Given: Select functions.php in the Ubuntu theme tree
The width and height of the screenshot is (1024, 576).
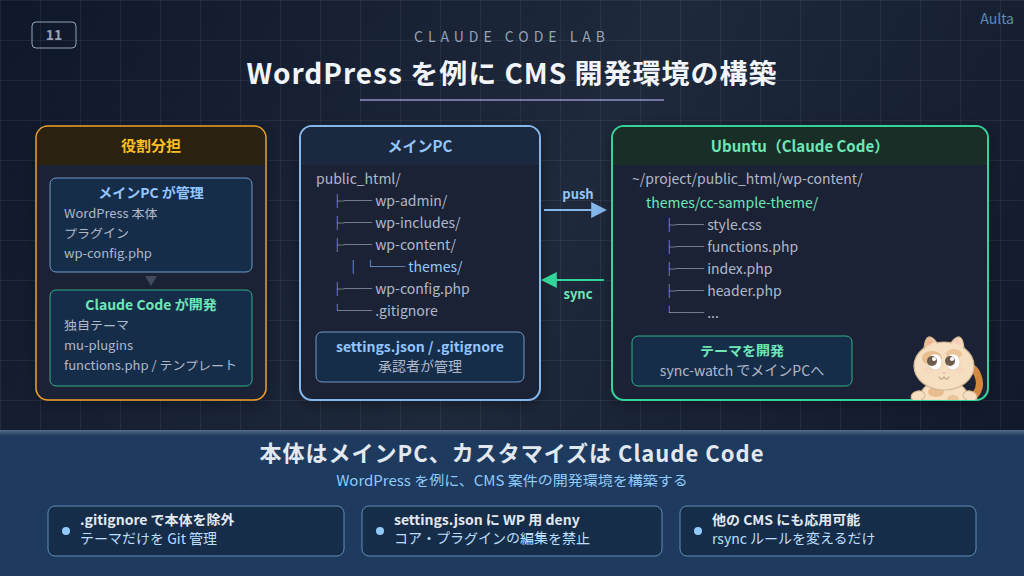Looking at the screenshot, I should point(752,247).
